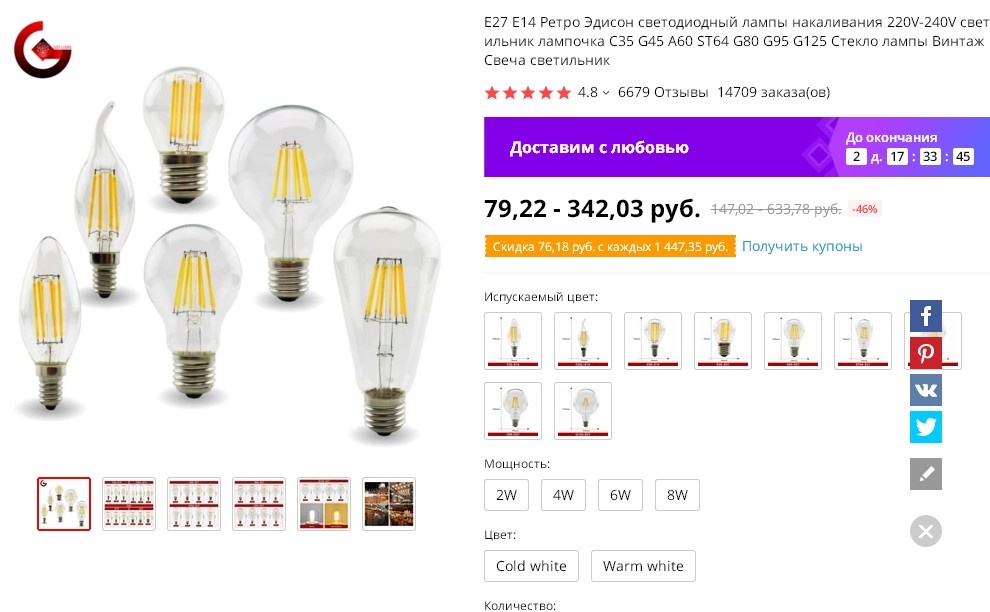Viewport: 990px width, 612px height.
Task: Expand the 4.8 rating dropdown arrow
Action: 606,93
